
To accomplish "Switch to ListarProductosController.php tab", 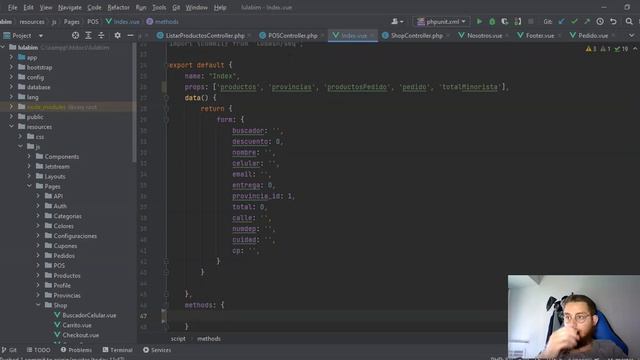I will (204, 36).
